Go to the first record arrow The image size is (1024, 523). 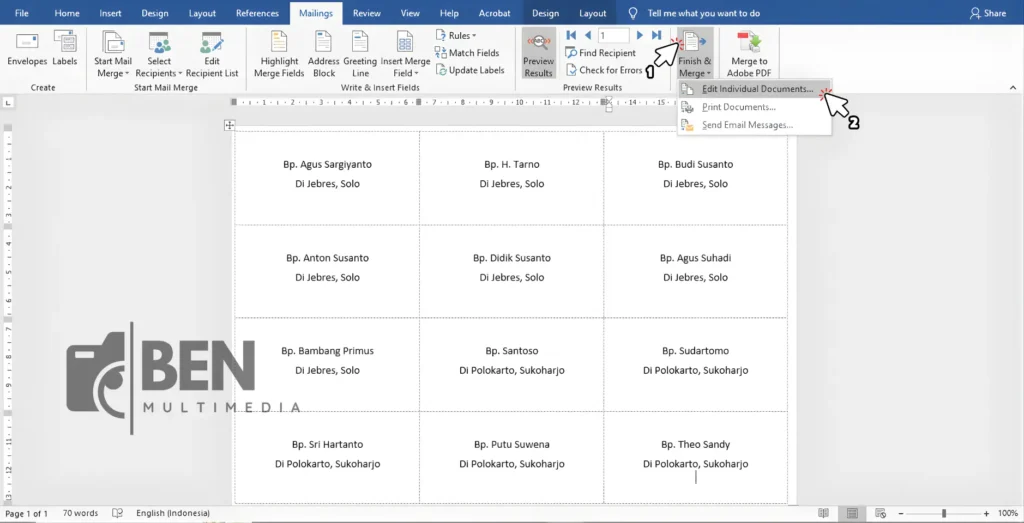571,36
